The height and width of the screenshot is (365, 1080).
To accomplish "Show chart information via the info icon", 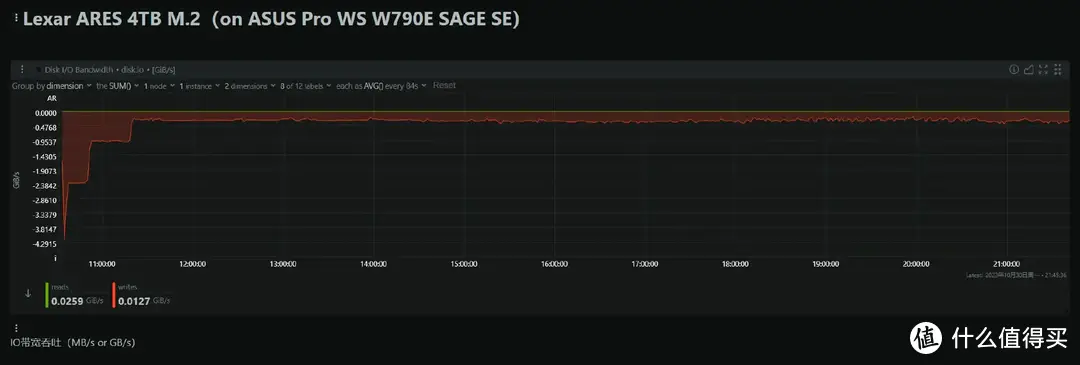I will point(1014,69).
